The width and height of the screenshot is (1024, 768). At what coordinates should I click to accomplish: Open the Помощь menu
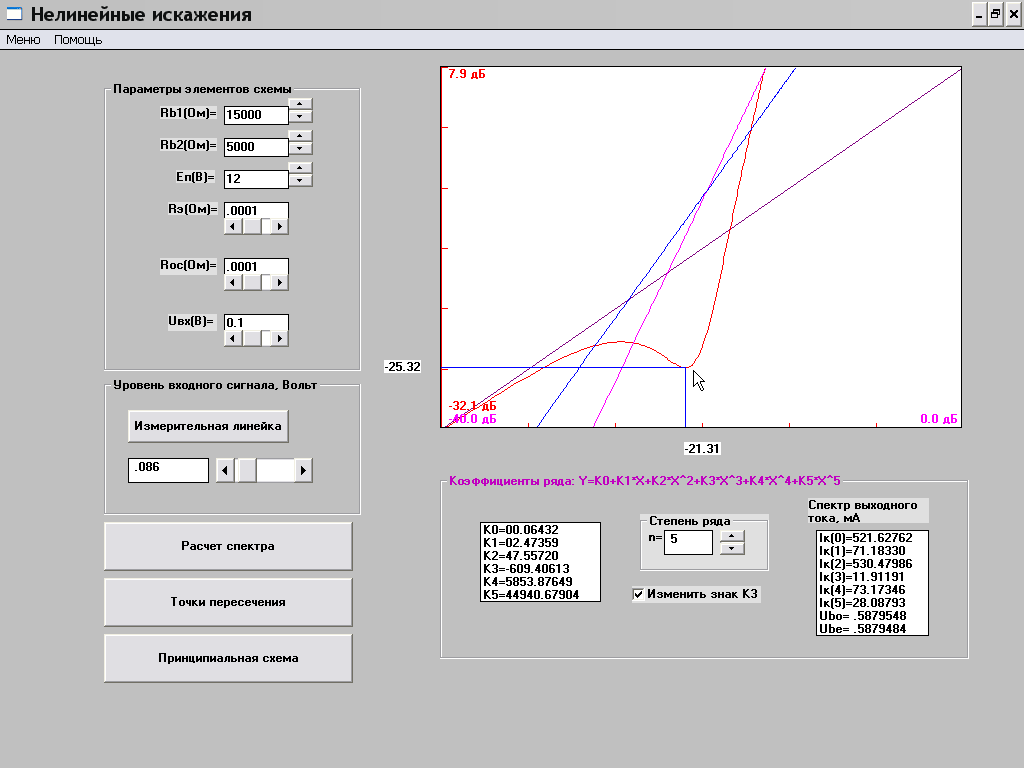[x=78, y=40]
